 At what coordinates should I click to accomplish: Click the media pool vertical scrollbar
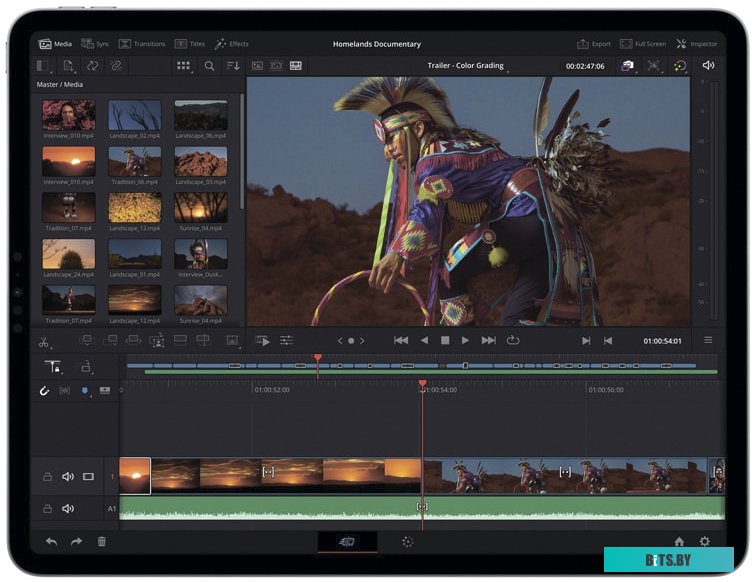click(x=242, y=151)
